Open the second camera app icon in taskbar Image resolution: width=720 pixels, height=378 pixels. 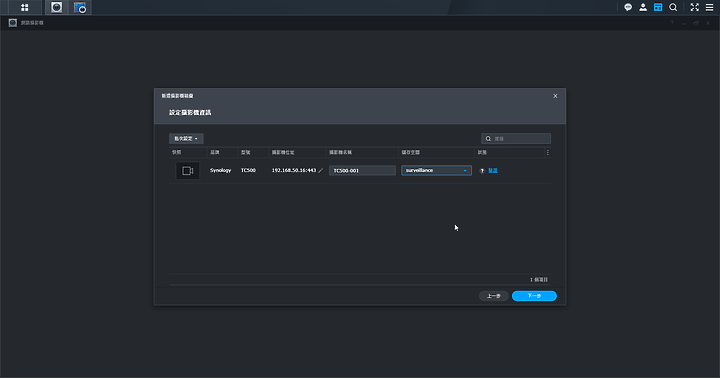tap(80, 7)
